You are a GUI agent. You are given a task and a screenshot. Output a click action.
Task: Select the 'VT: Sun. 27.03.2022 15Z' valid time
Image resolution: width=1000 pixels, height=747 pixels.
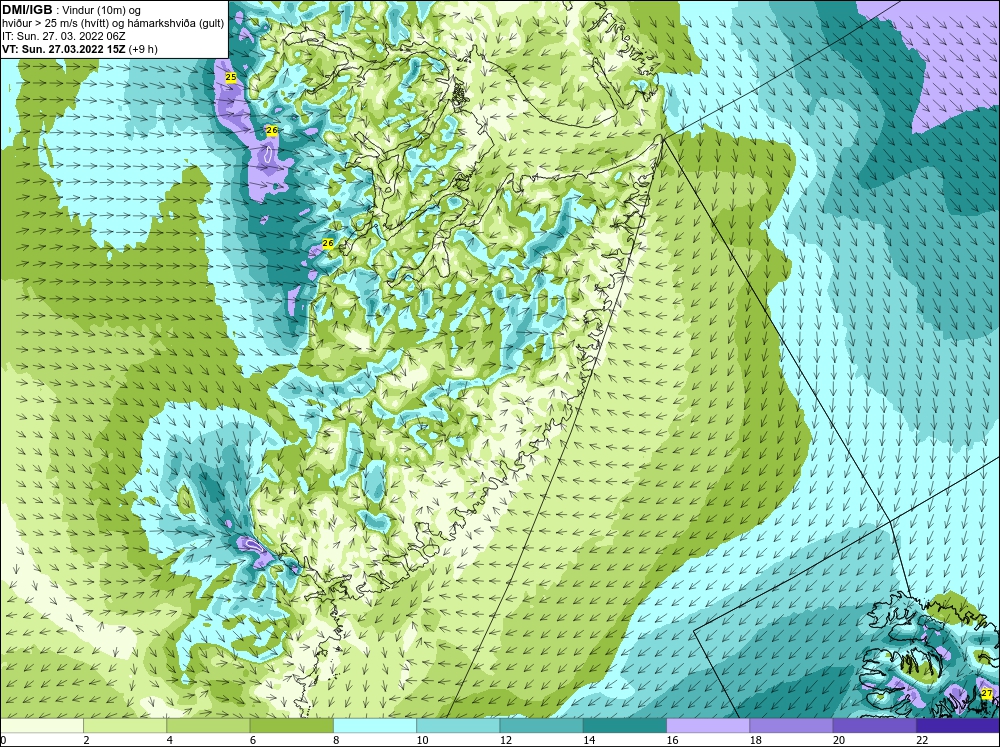coord(64,49)
